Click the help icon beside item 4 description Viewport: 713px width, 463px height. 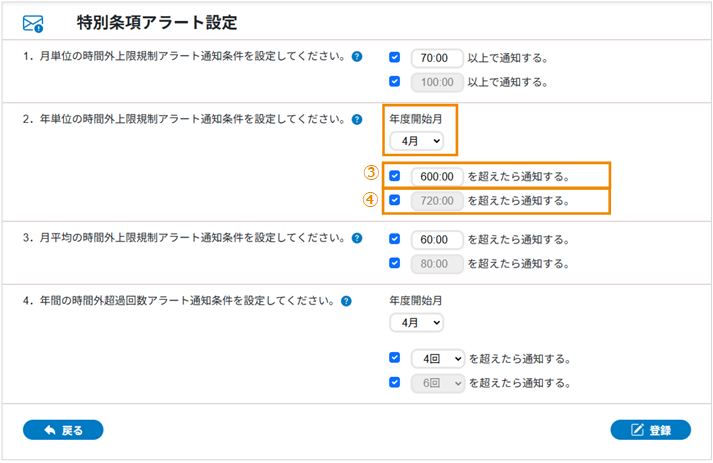[x=346, y=300]
